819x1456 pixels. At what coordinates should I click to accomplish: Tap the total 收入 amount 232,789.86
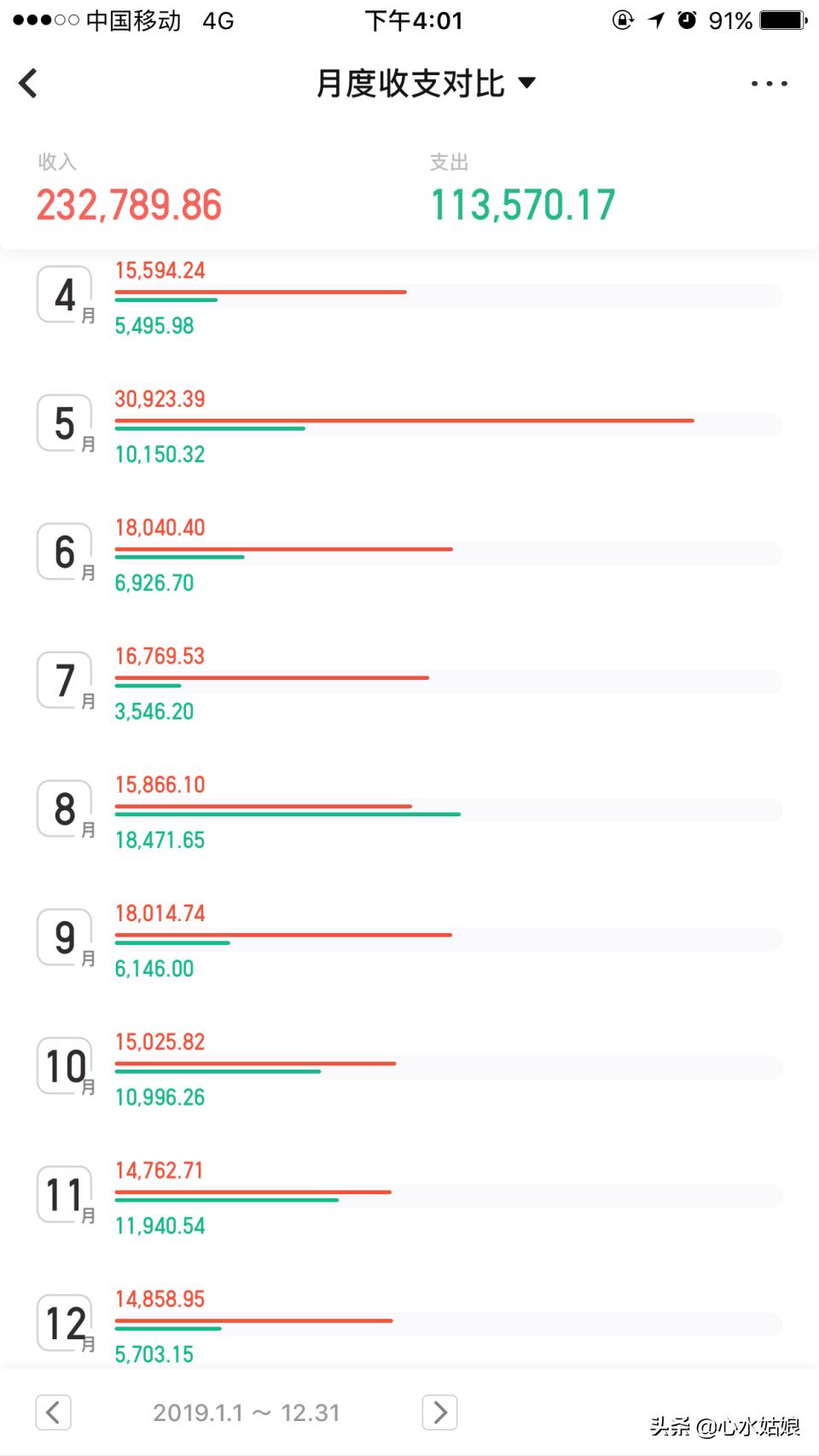point(129,206)
